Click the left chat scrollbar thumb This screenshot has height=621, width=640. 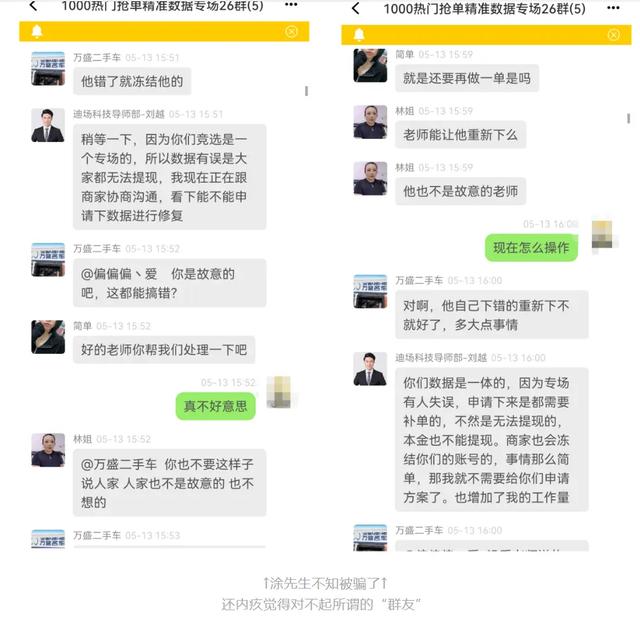click(x=307, y=91)
